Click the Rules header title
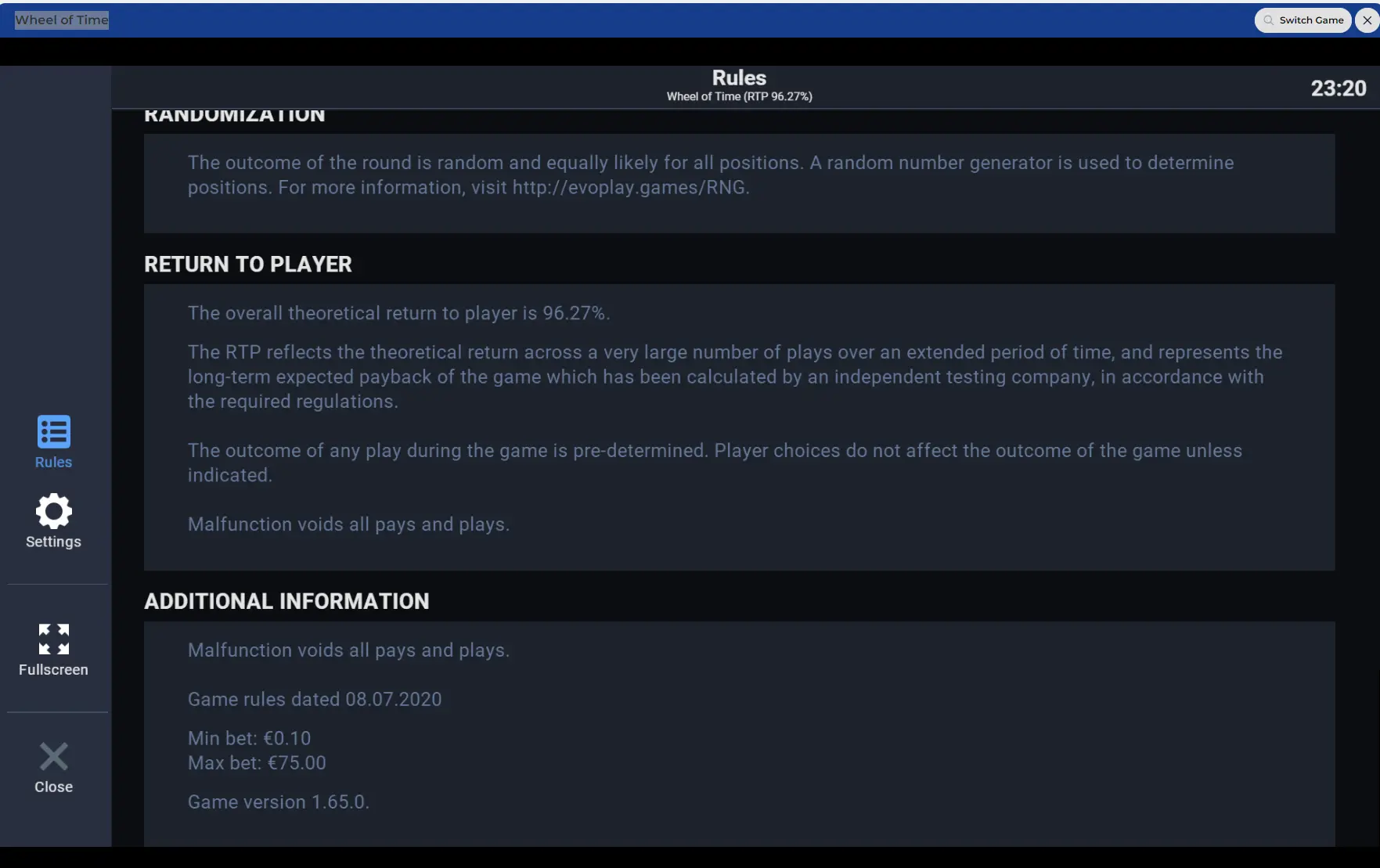1380x868 pixels. 739,77
